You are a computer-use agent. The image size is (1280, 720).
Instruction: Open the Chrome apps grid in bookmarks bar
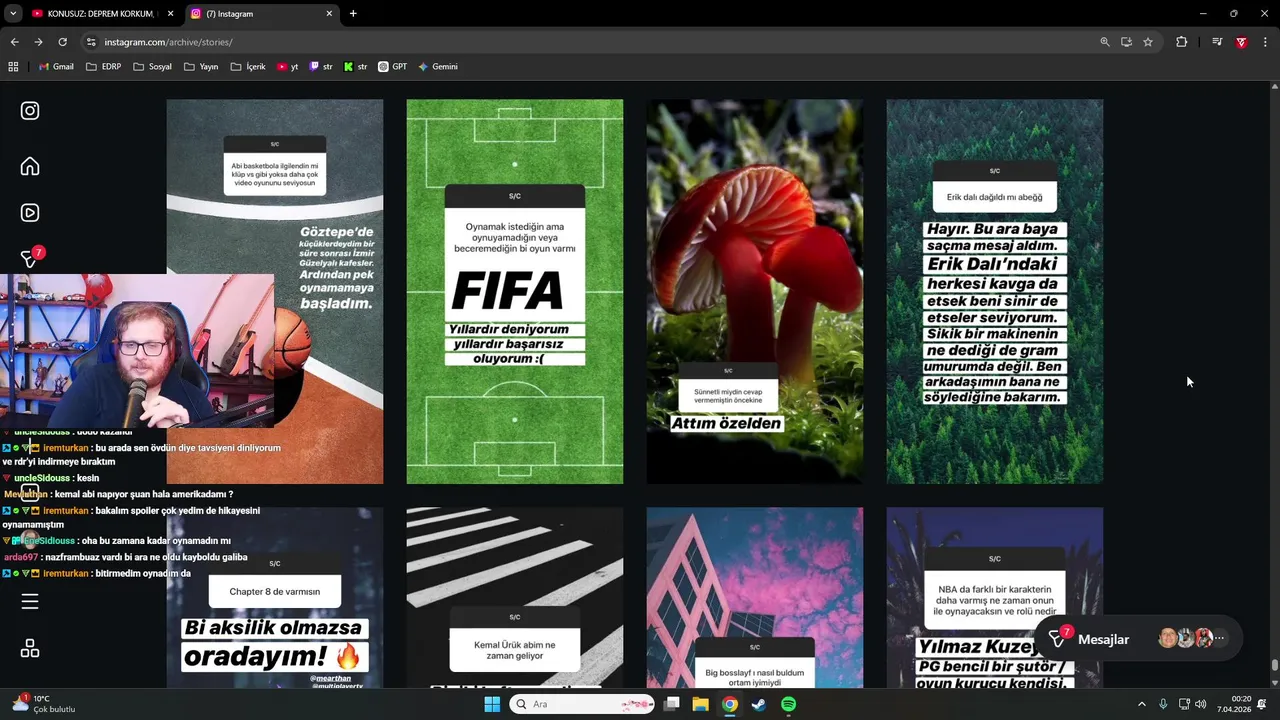tap(13, 67)
